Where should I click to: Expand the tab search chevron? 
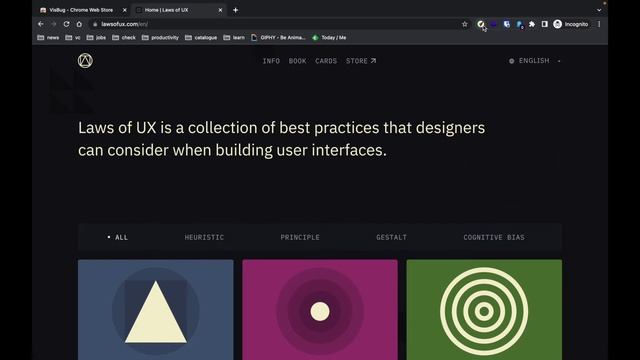(x=599, y=10)
